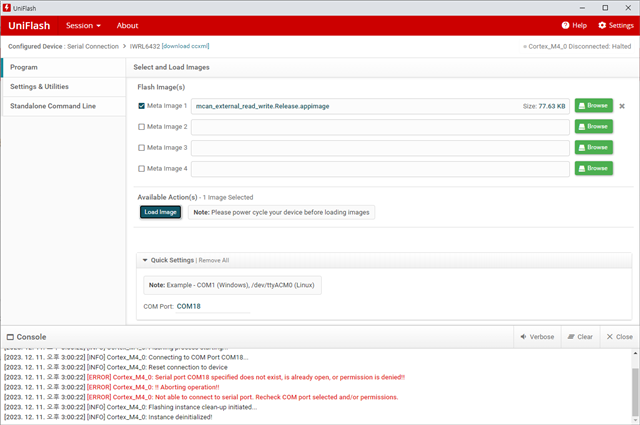Click the empty Meta Image 3 path field
The image size is (640, 425).
[x=380, y=148]
